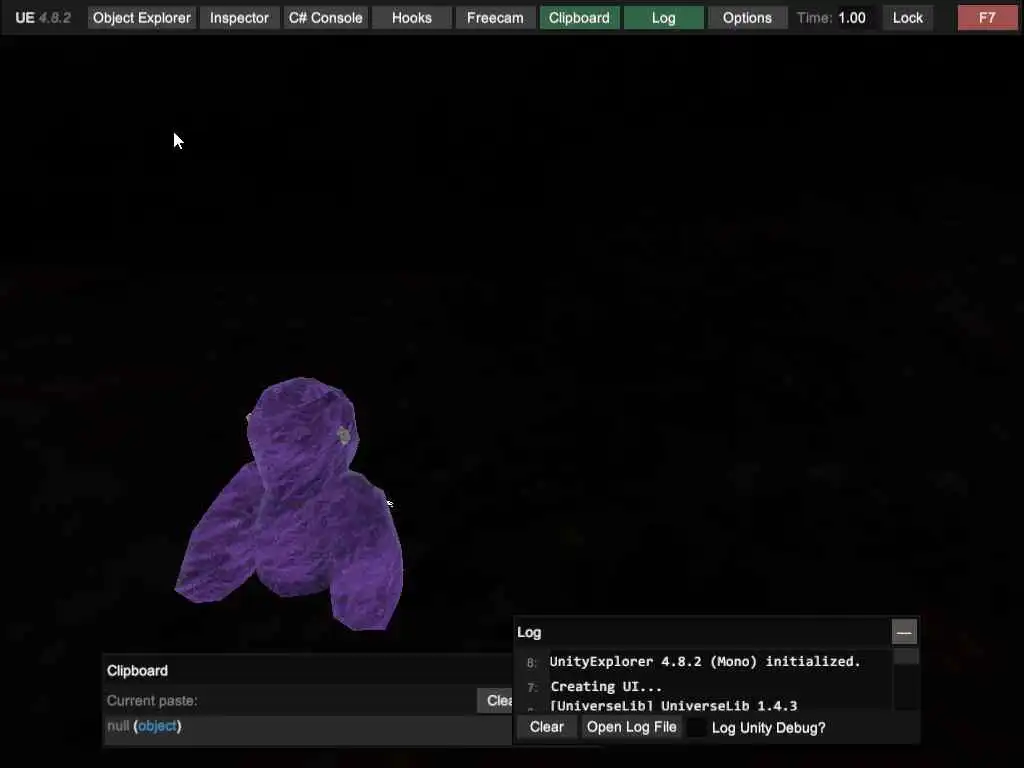
Task: Minimize the Log panel with the dash icon
Action: click(904, 632)
